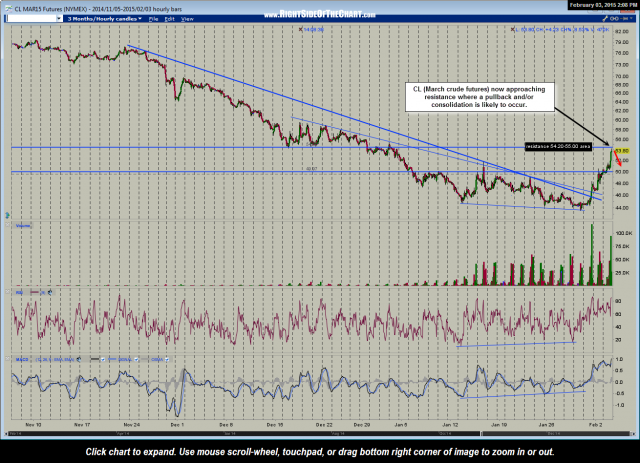This screenshot has width=640, height=463.
Task: Click the yellow 53.80 last price tag
Action: [x=622, y=151]
